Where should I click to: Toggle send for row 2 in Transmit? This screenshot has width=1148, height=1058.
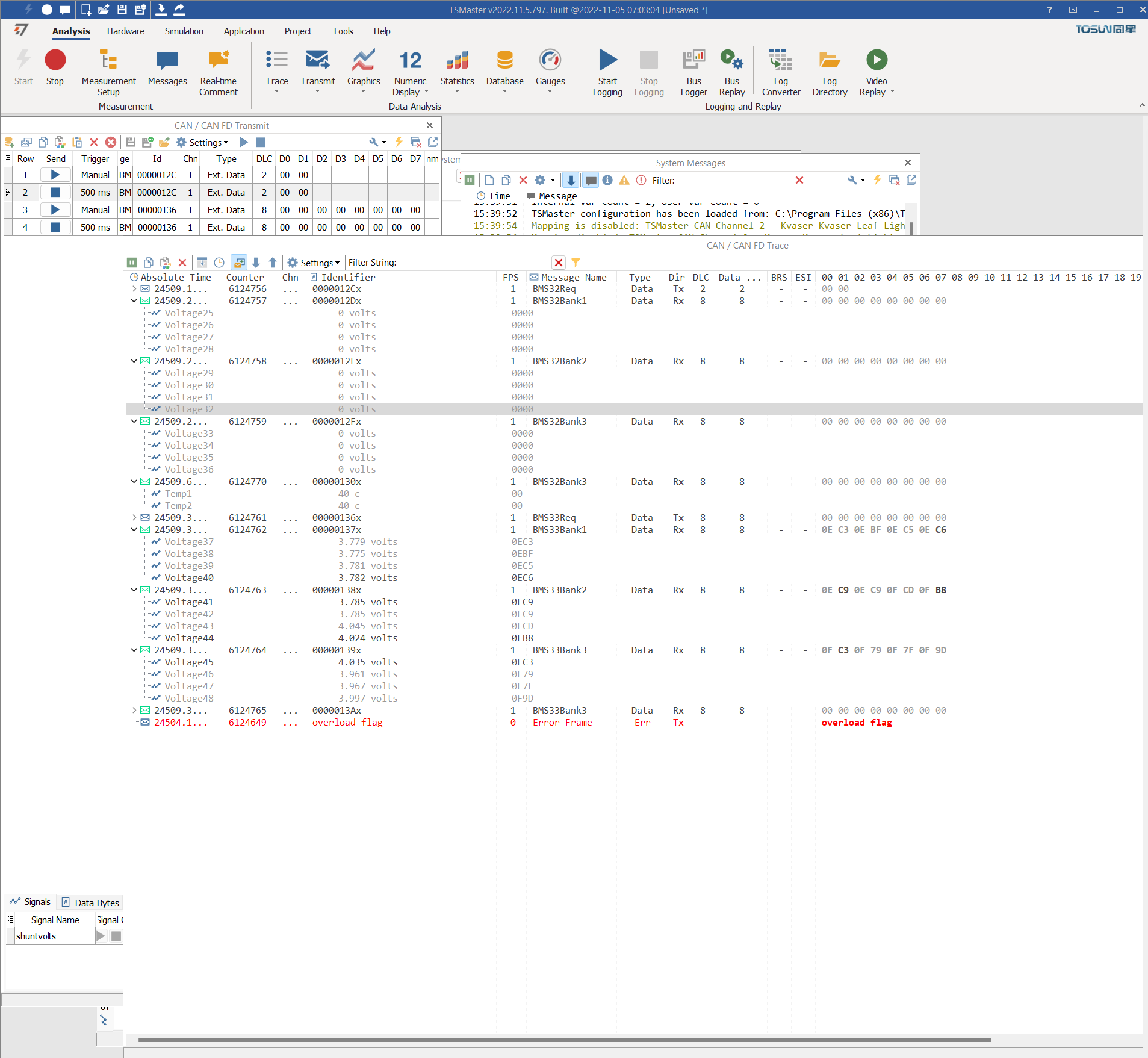55,193
